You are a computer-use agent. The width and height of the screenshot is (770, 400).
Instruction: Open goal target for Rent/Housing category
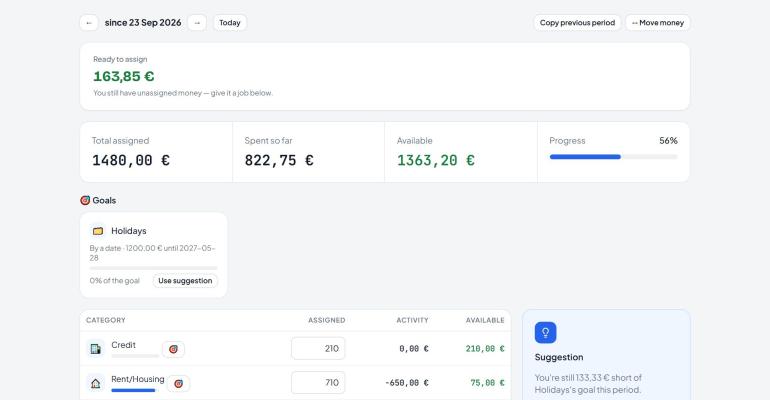tap(179, 384)
